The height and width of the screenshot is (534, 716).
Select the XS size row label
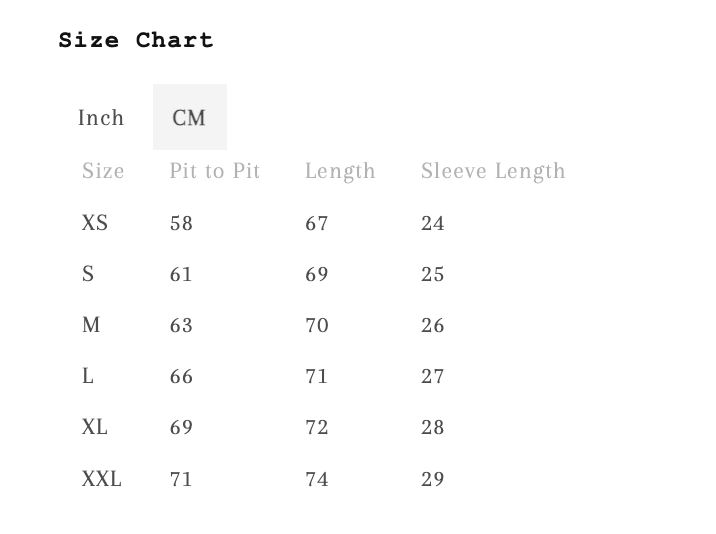(x=95, y=223)
